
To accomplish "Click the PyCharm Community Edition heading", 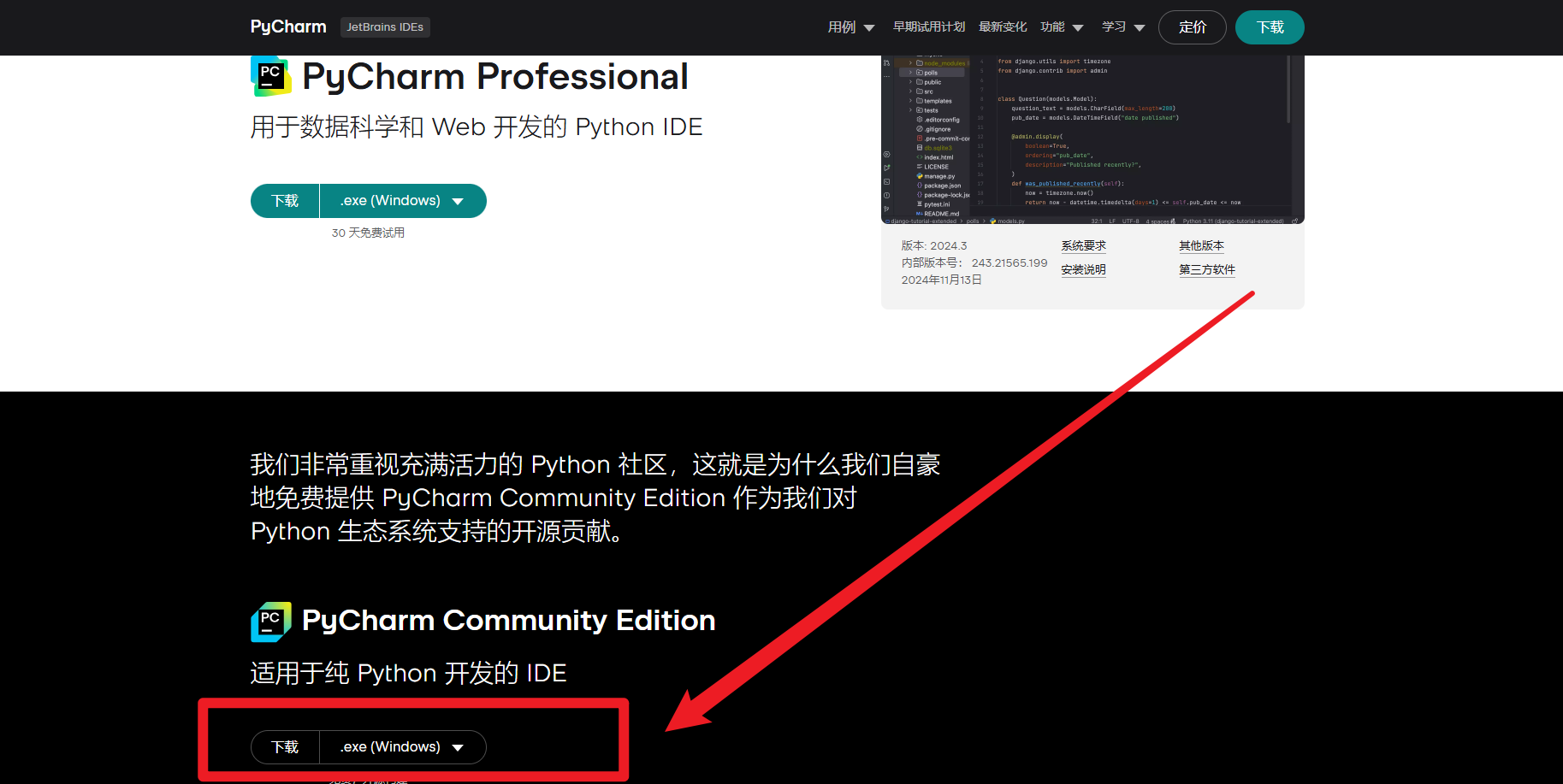I will tap(509, 620).
